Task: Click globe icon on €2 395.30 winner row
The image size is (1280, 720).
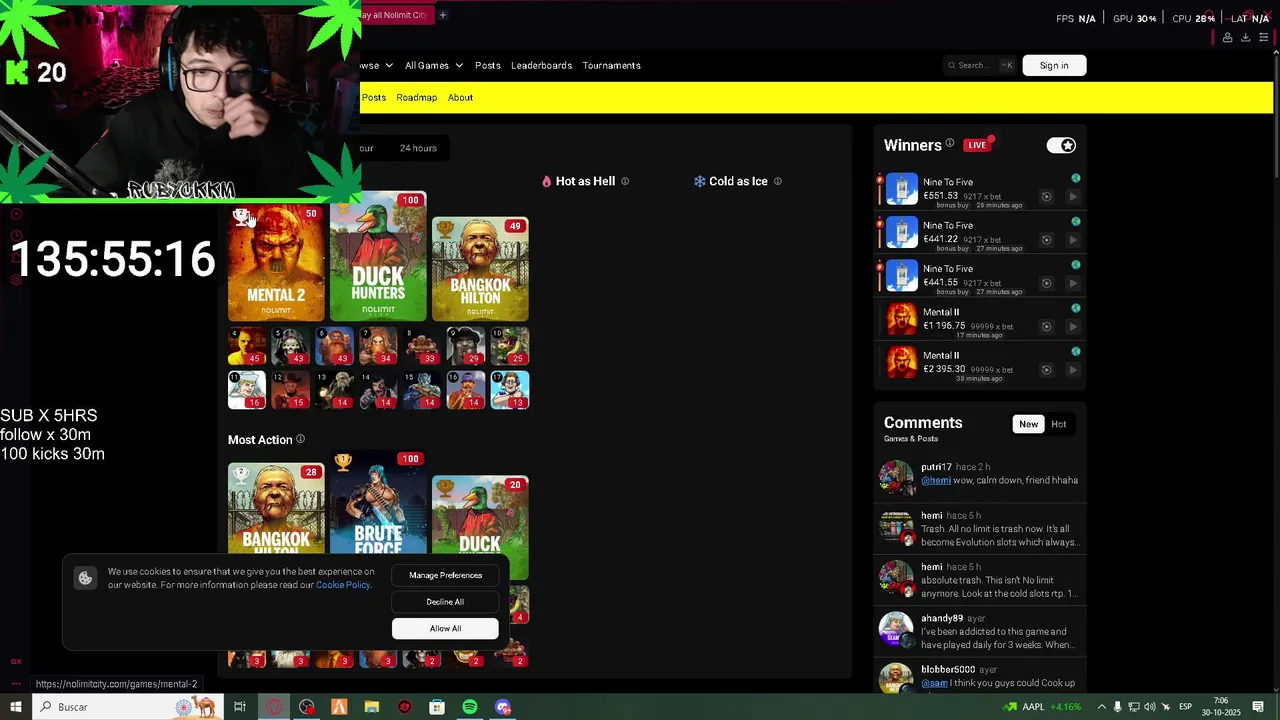Action: coord(1076,351)
